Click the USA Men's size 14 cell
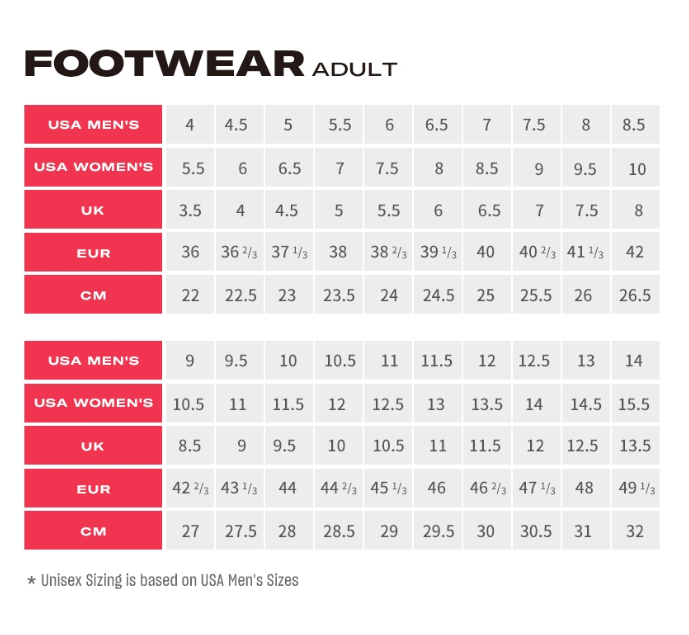The image size is (689, 635). click(635, 360)
